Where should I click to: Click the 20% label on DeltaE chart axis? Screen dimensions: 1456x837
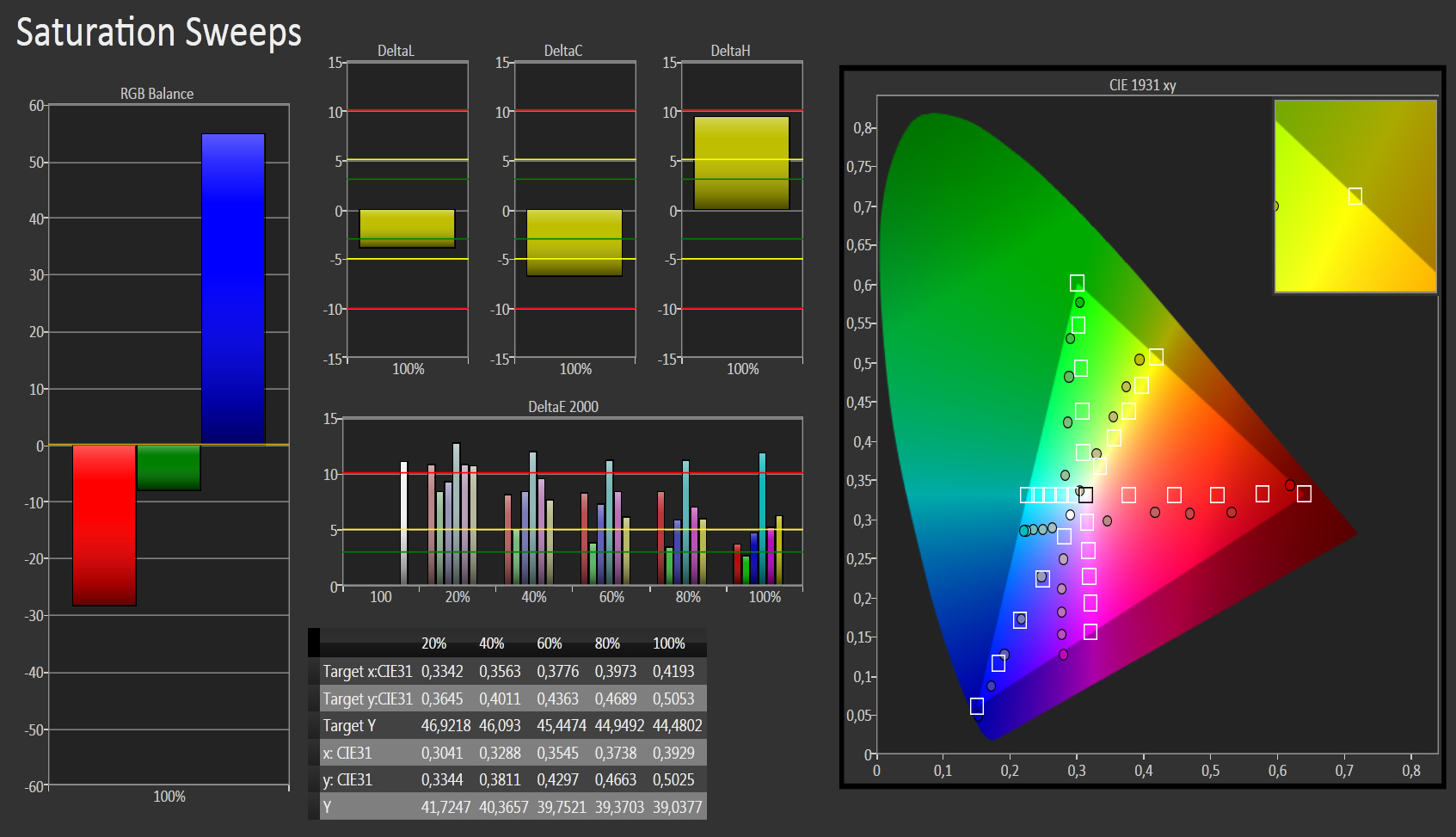(x=458, y=597)
